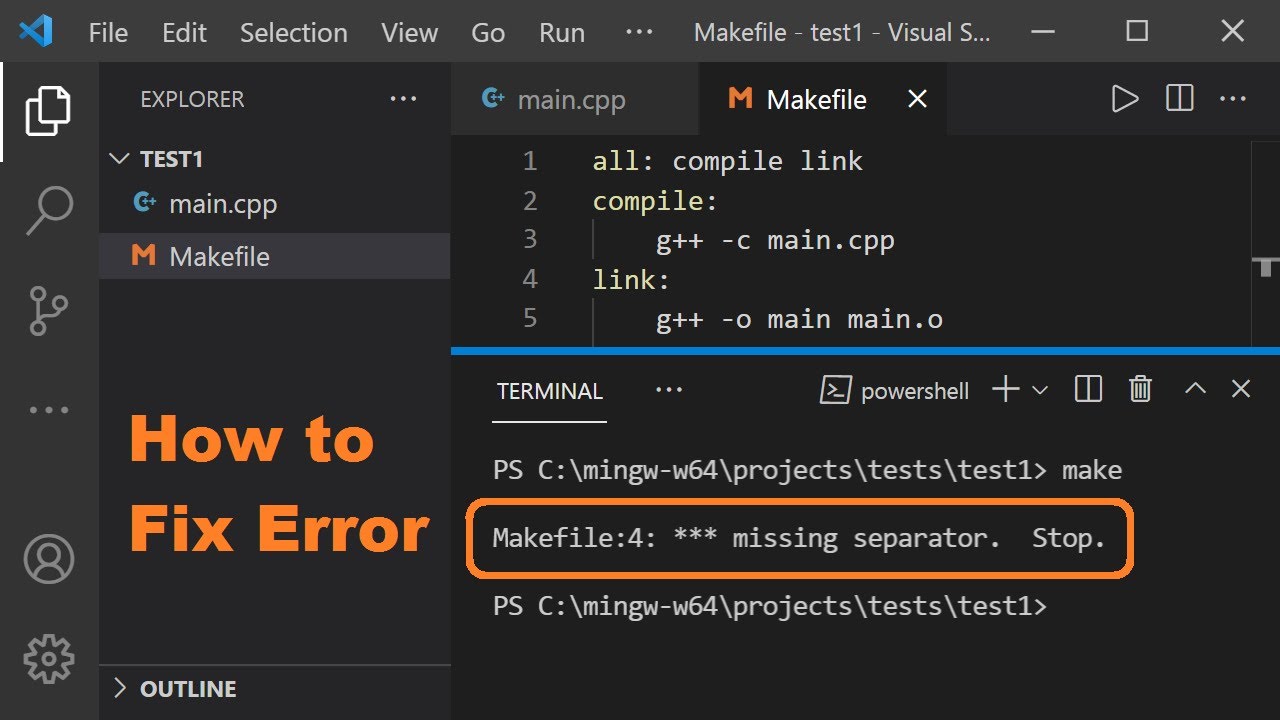The height and width of the screenshot is (720, 1280).
Task: Place cursor on 'link:' line
Action: (x=631, y=279)
